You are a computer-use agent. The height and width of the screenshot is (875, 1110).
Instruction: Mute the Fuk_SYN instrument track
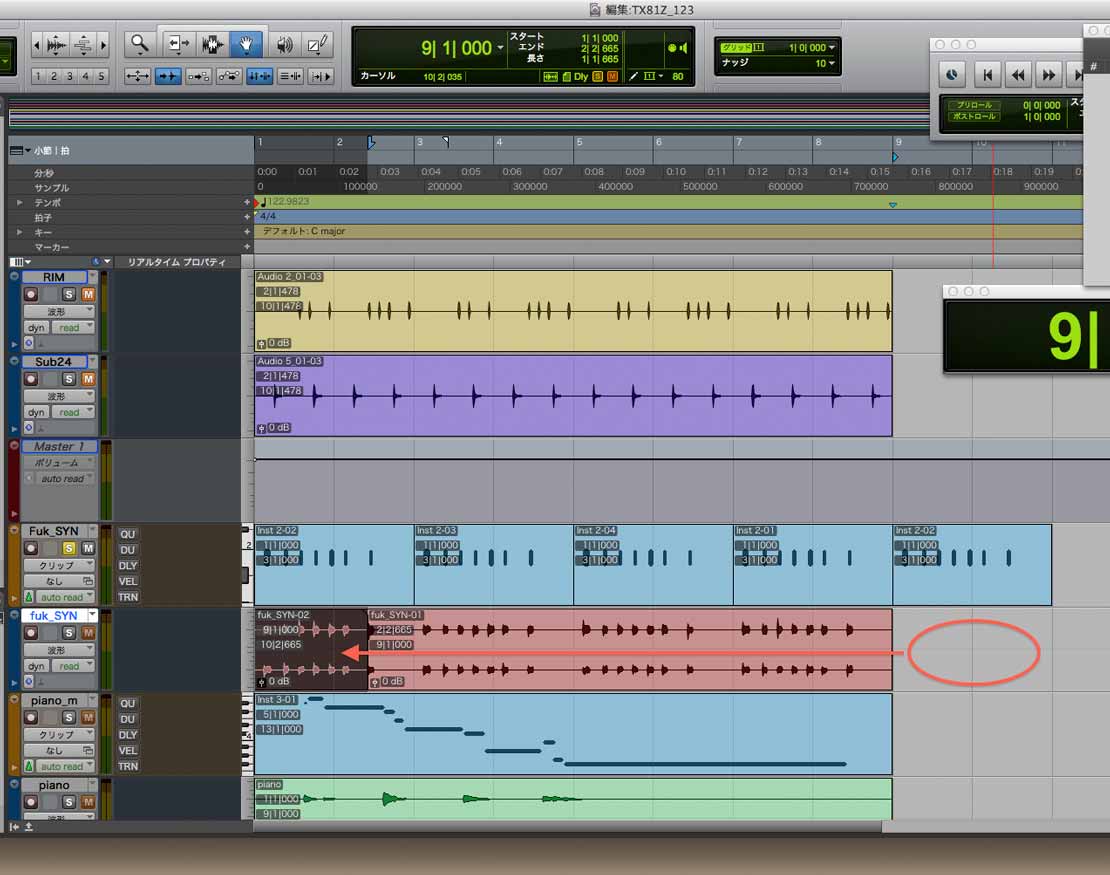[x=88, y=548]
